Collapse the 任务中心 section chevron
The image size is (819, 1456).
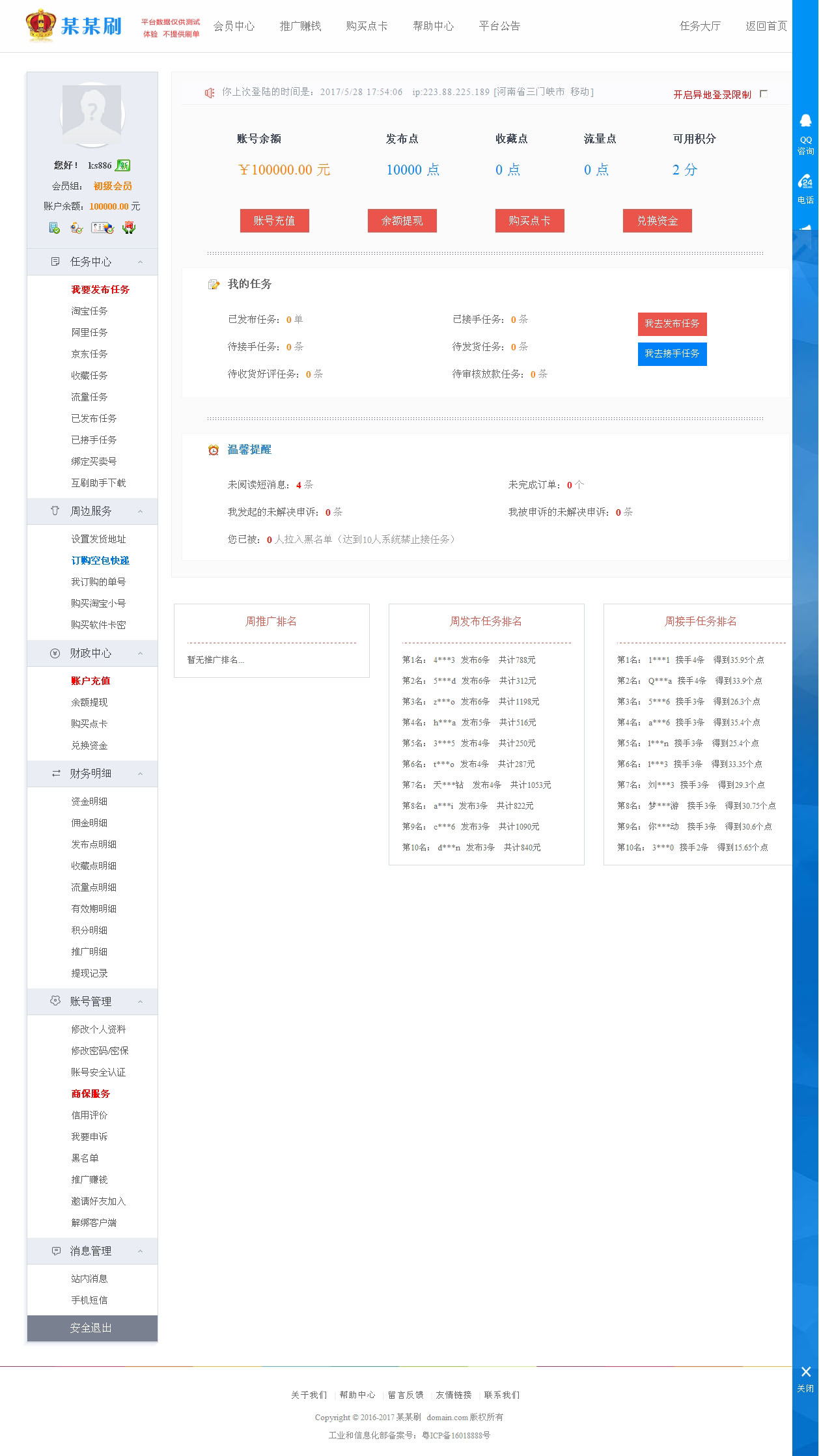(140, 262)
